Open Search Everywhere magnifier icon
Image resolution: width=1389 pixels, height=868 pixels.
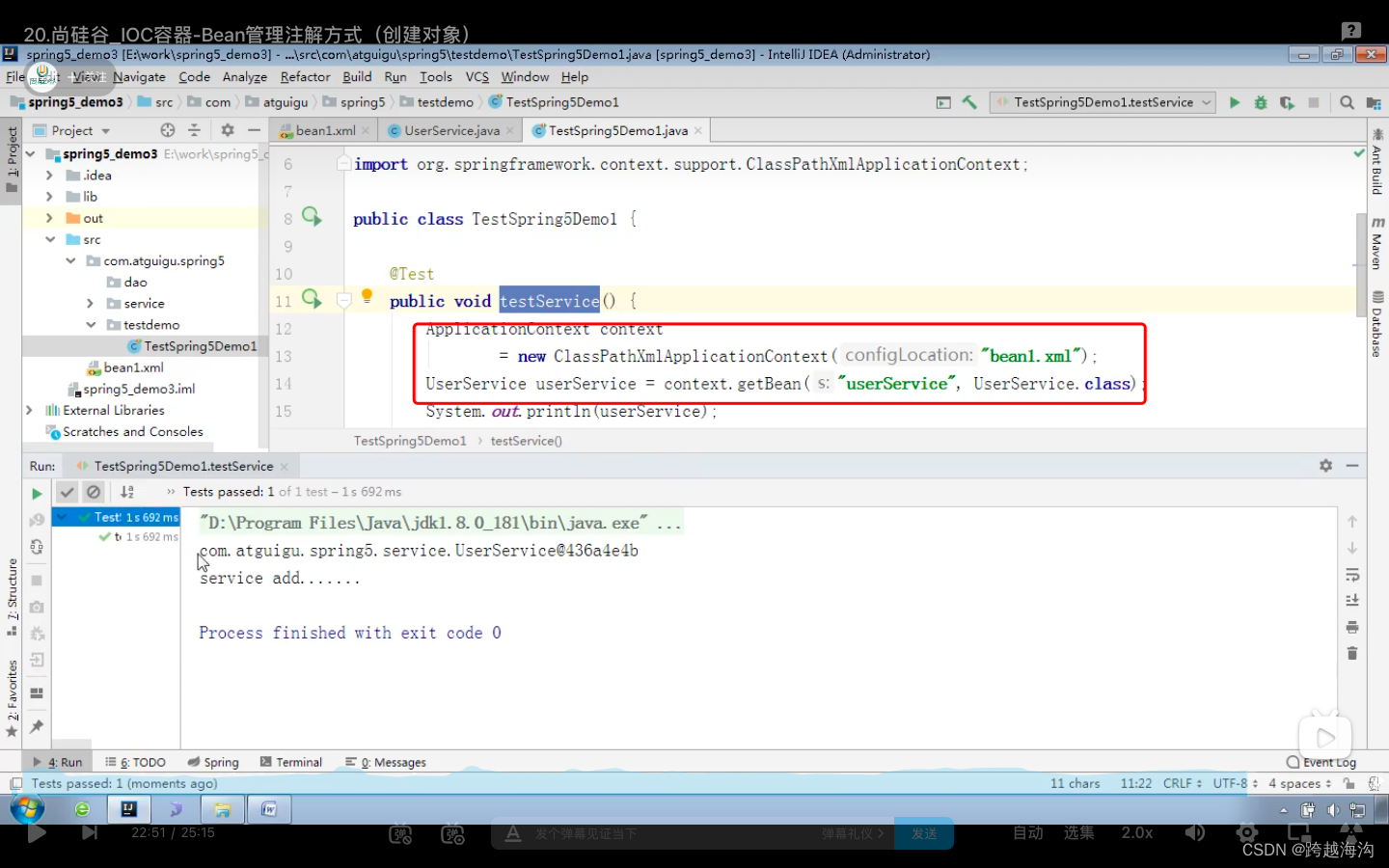(1347, 102)
